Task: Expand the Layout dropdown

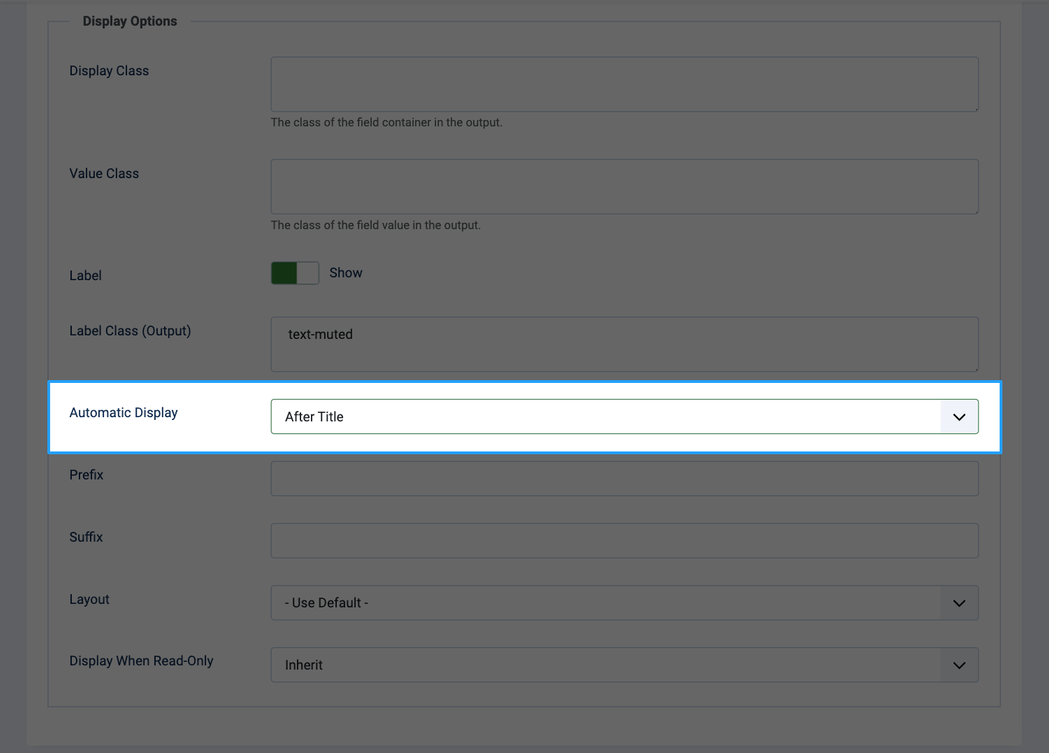Action: click(624, 603)
